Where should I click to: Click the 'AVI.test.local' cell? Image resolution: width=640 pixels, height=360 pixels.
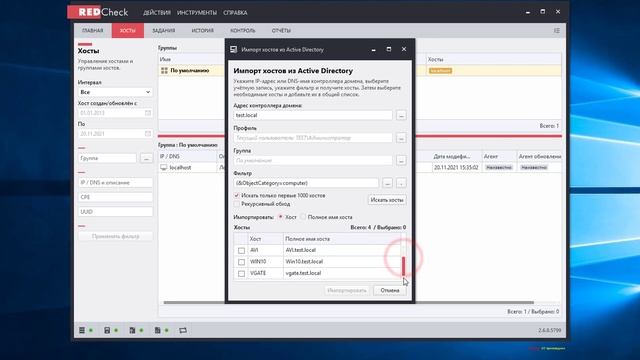click(x=342, y=250)
